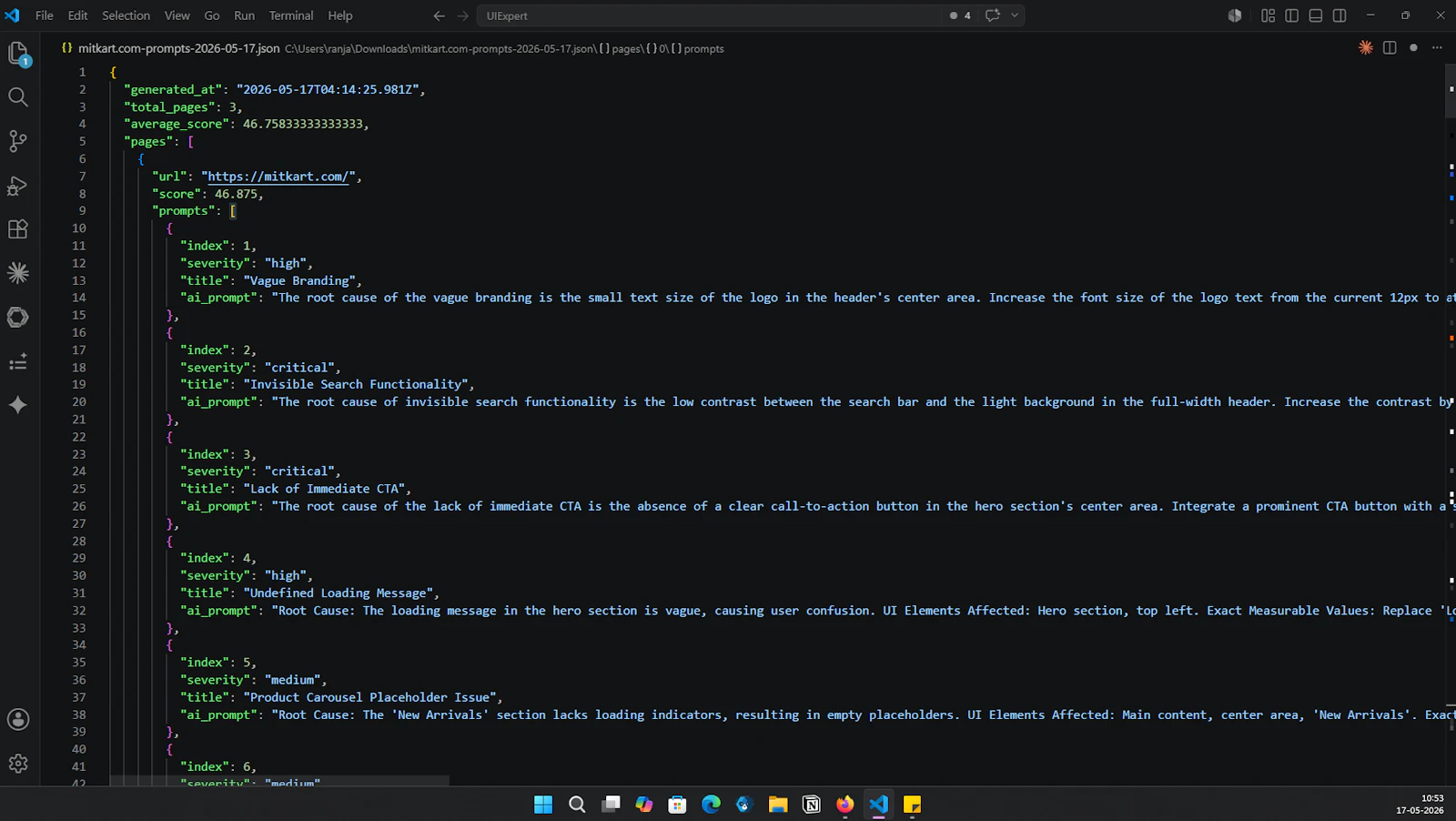Toggle the bottom Panel
Viewport: 1456px width, 821px height.
coord(1316,15)
